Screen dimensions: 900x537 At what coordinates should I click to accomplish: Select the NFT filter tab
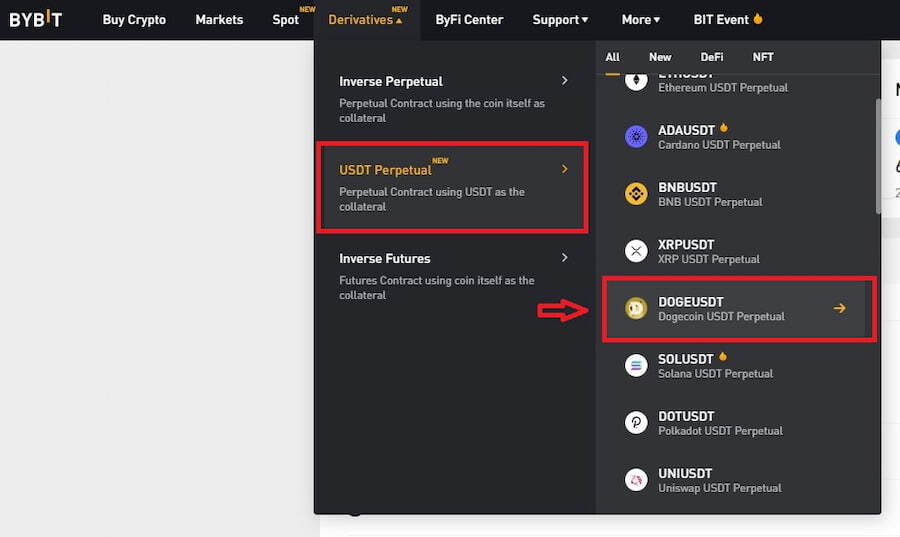[x=763, y=57]
